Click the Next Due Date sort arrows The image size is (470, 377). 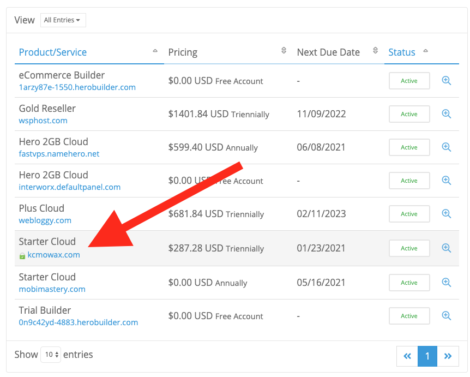pos(375,50)
